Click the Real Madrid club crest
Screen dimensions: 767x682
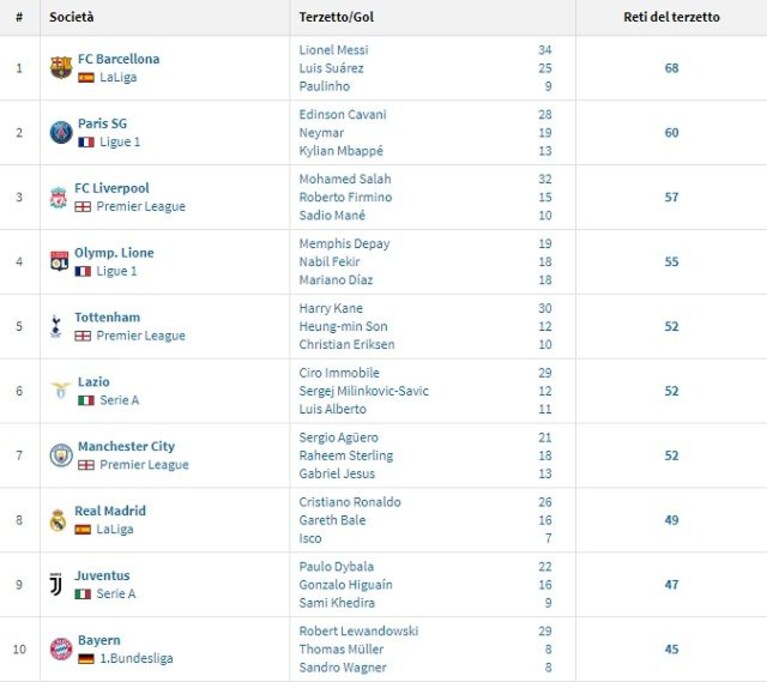[x=58, y=520]
